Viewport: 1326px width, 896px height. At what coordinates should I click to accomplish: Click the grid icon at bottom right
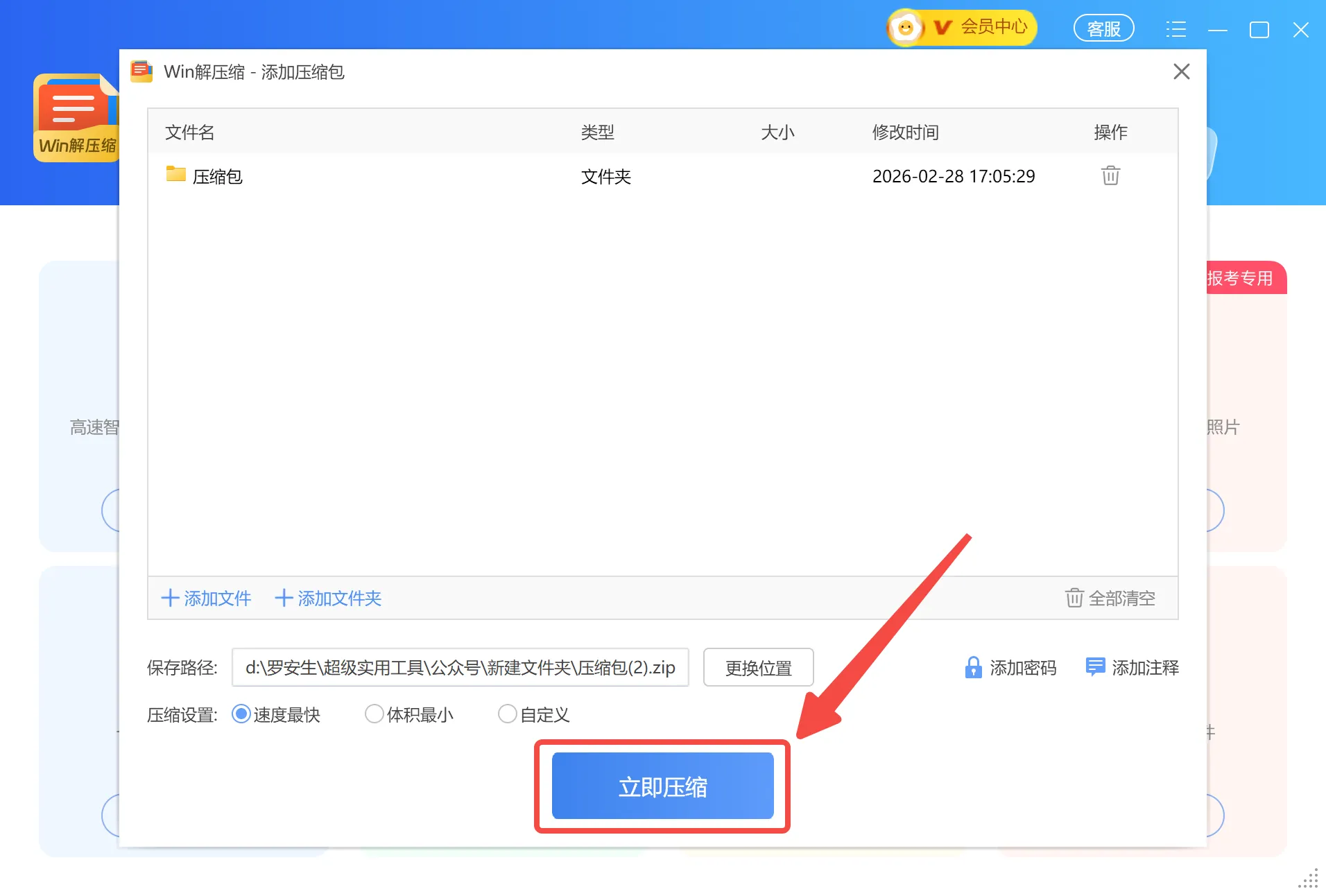coord(1308,879)
